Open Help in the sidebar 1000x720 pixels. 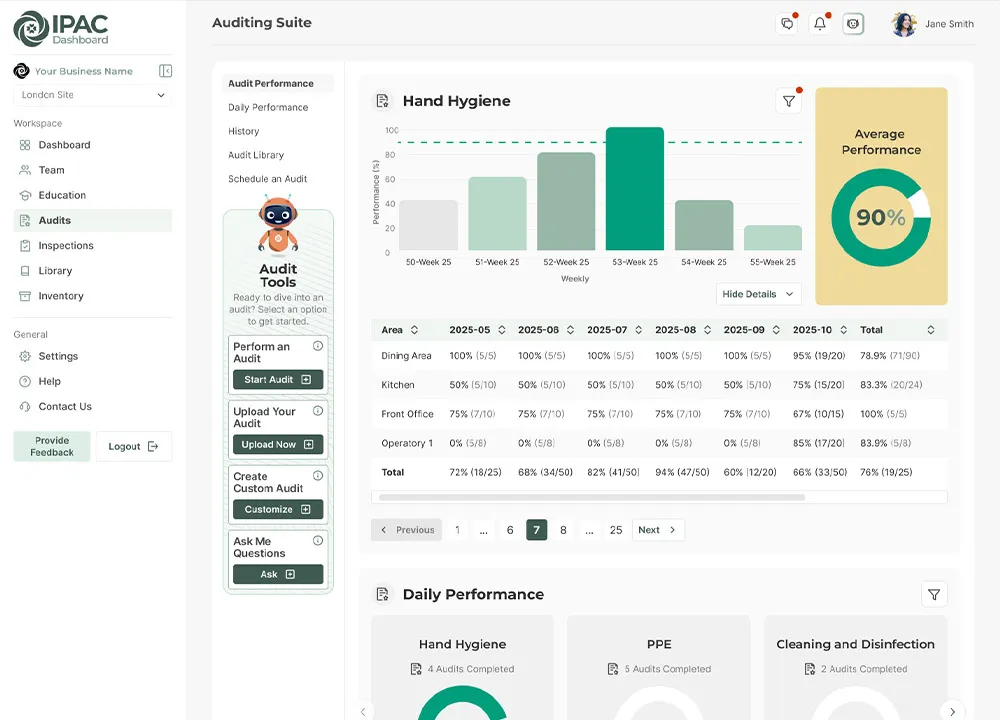pyautogui.click(x=92, y=381)
